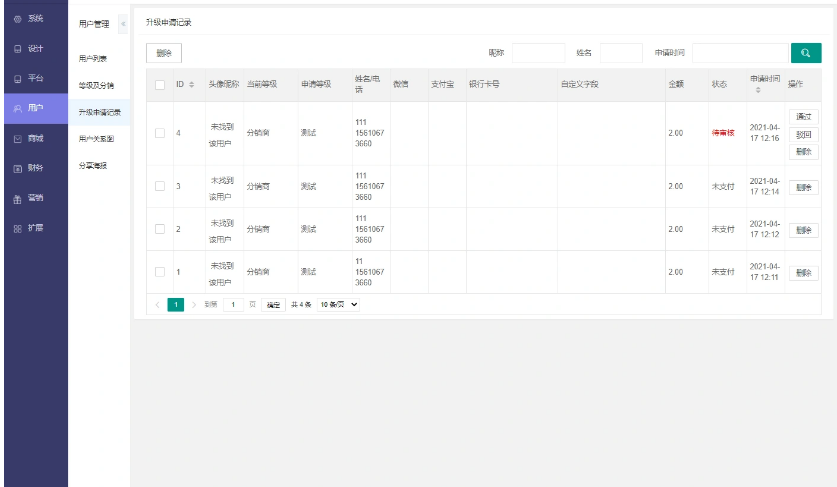Open 用户关系图 in the submenu
The image size is (837, 487).
[96, 139]
